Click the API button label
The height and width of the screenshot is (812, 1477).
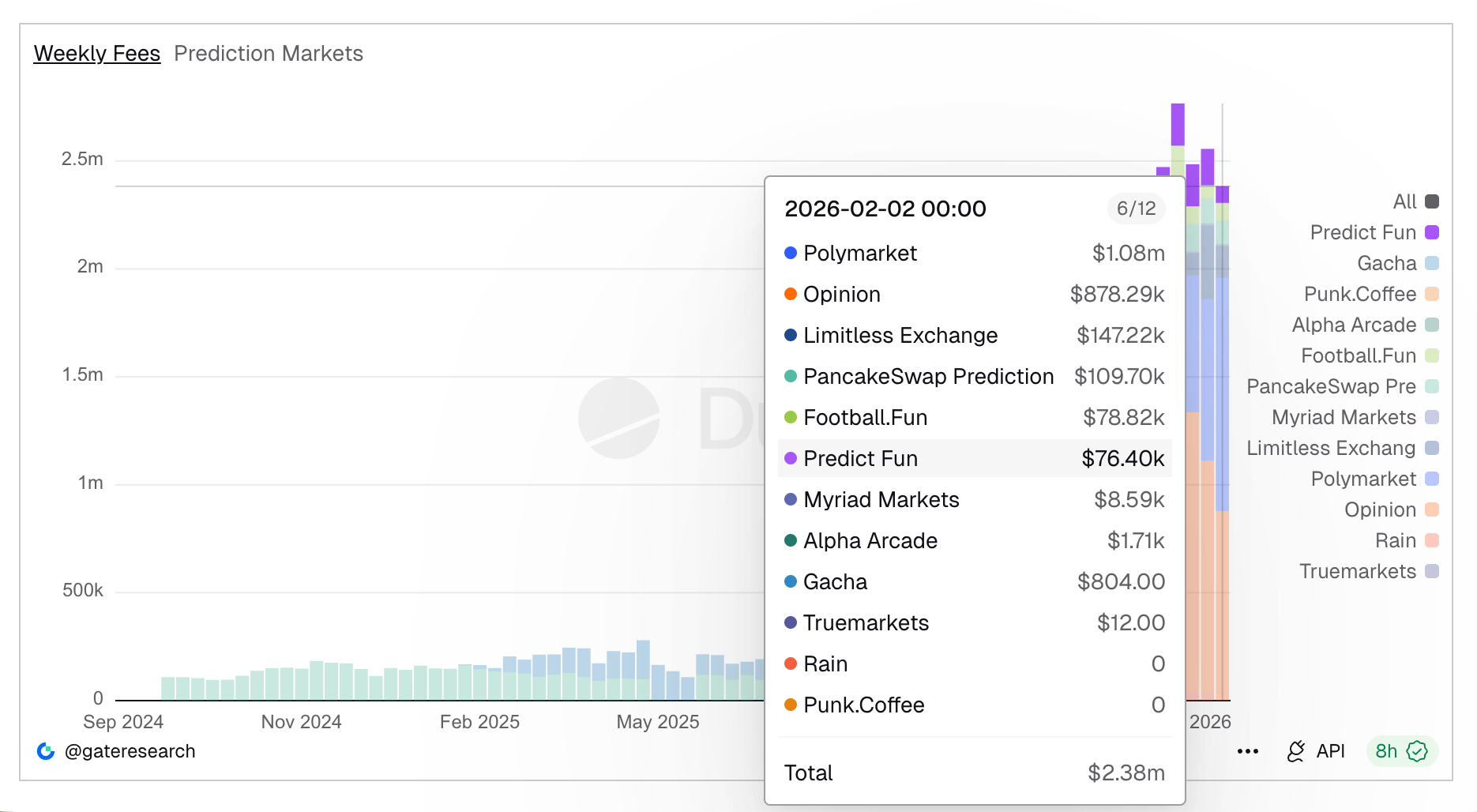(1330, 751)
